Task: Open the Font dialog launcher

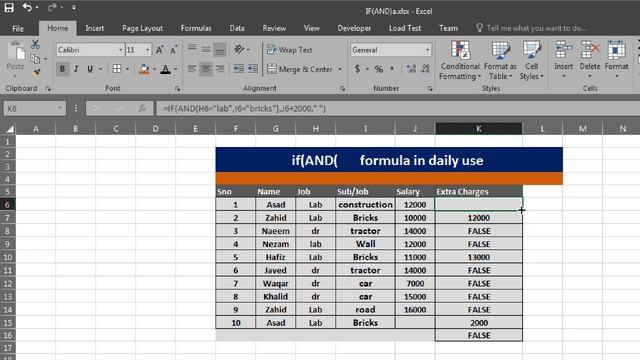Action: tap(178, 89)
